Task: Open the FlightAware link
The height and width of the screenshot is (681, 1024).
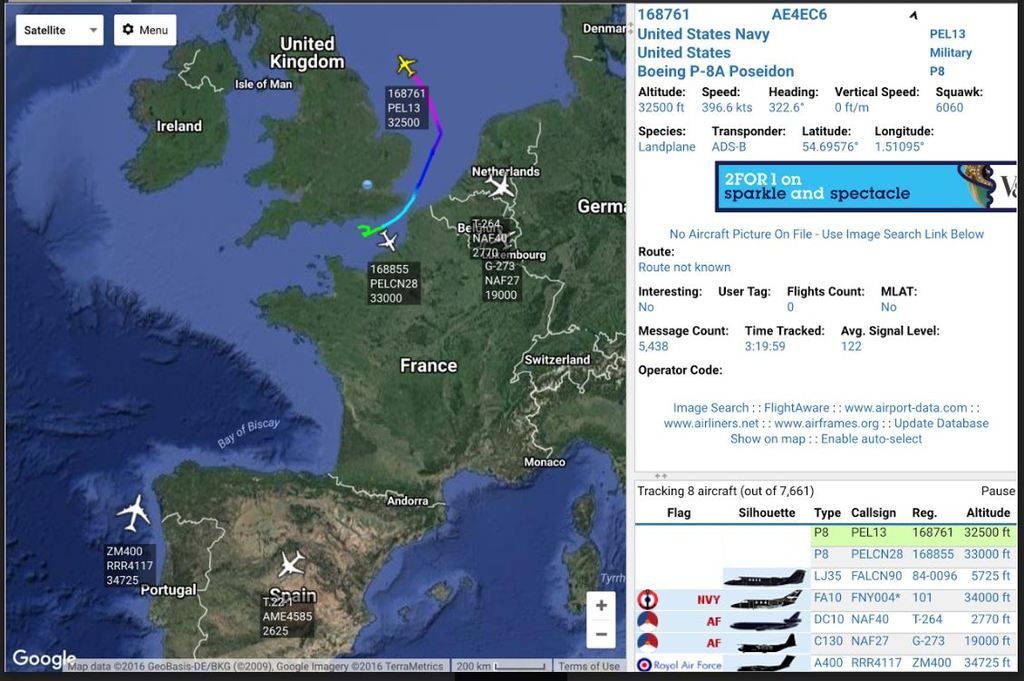Action: [796, 408]
